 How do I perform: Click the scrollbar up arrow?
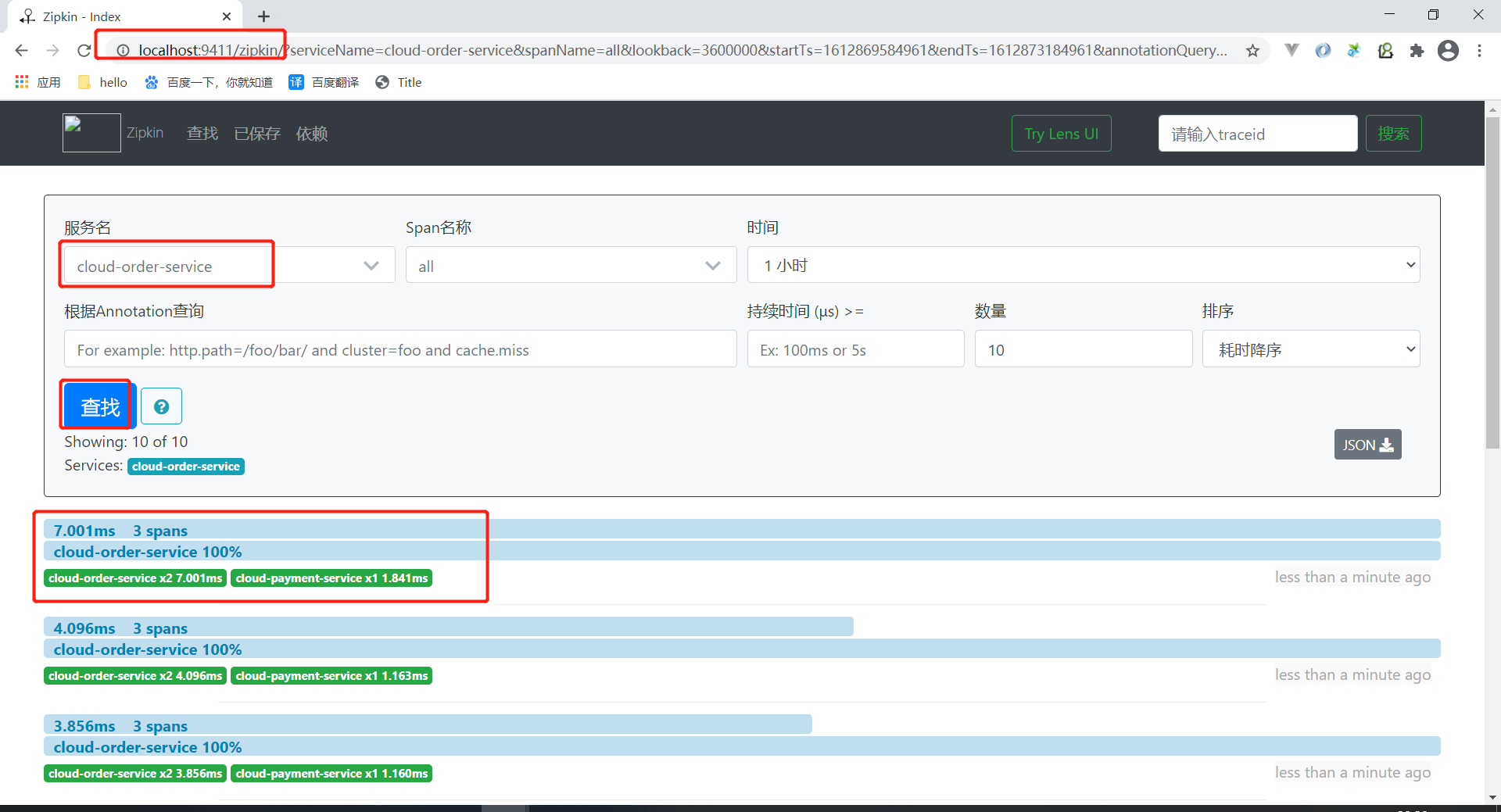coord(1492,109)
